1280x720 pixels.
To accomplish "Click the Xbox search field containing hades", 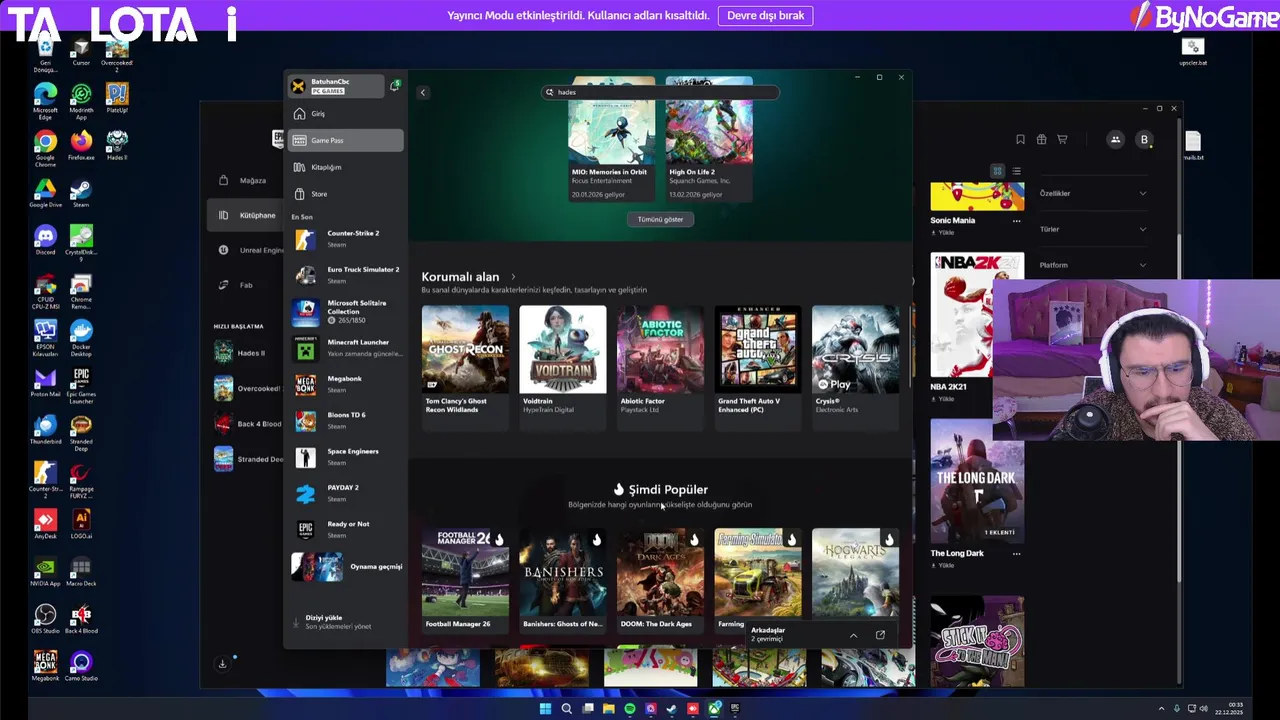I will coord(660,92).
